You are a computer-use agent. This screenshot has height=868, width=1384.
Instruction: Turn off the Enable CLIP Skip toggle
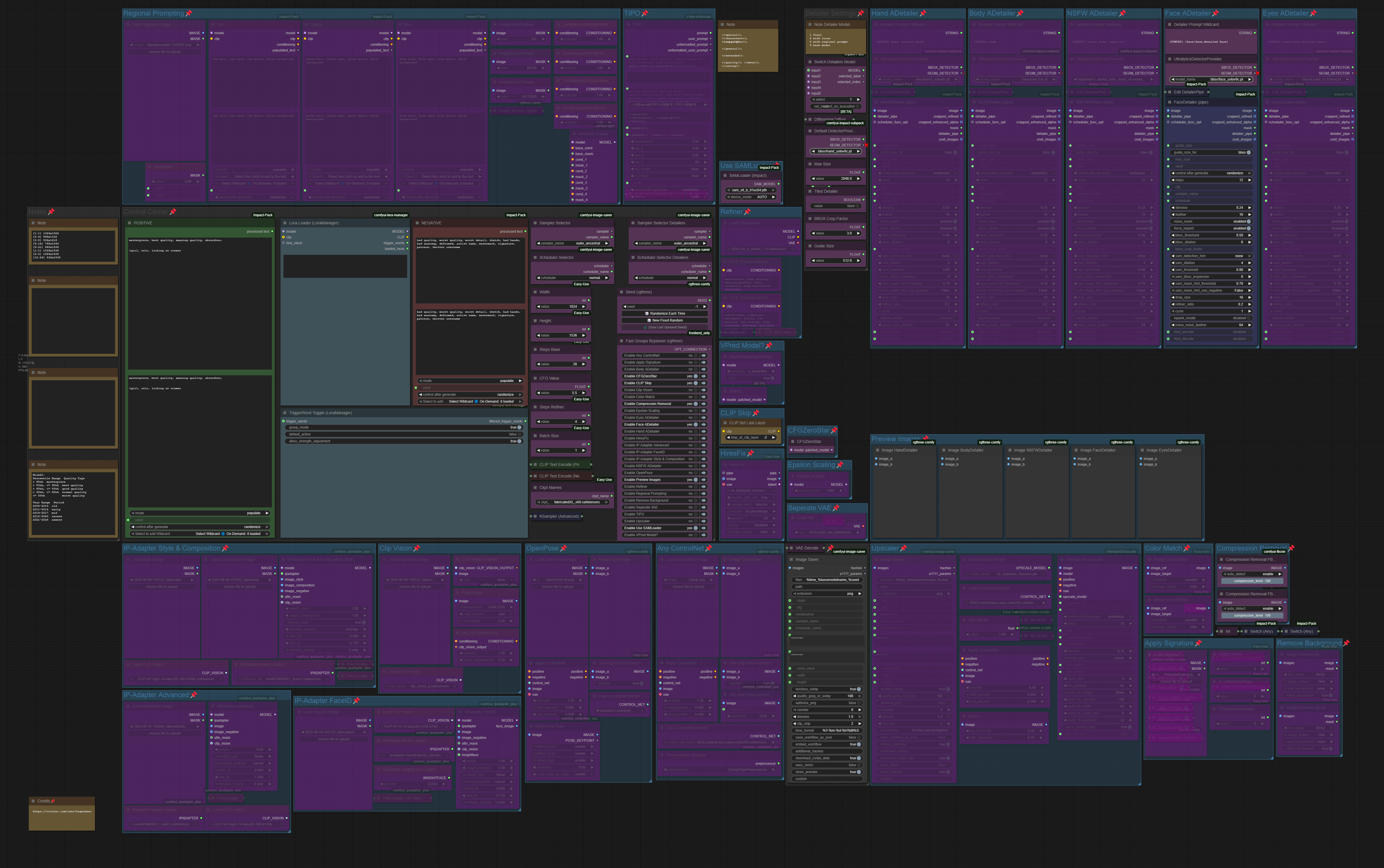[x=695, y=383]
